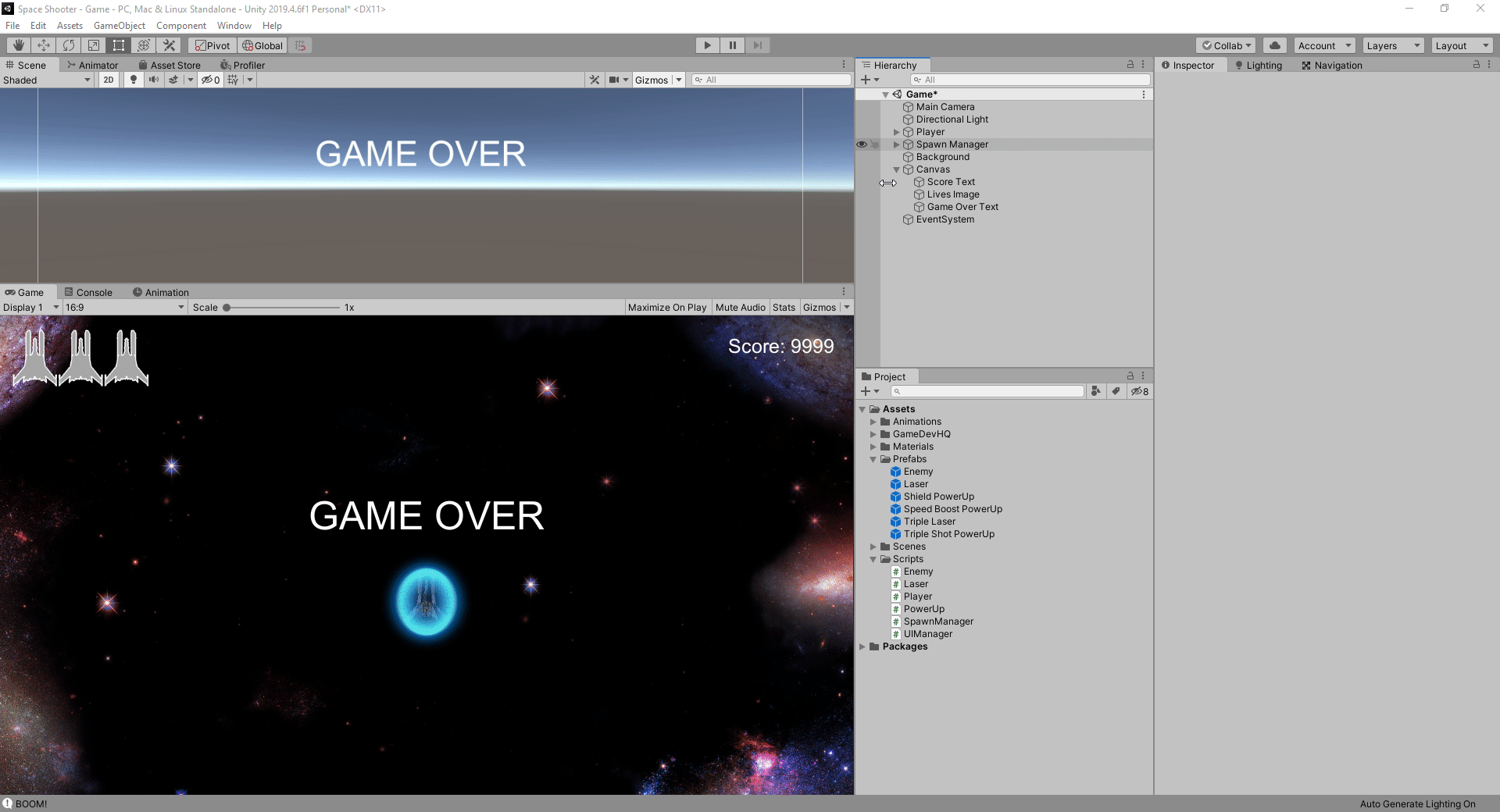This screenshot has width=1500, height=812.
Task: Lock the Hierarchy panel
Action: pos(1130,65)
